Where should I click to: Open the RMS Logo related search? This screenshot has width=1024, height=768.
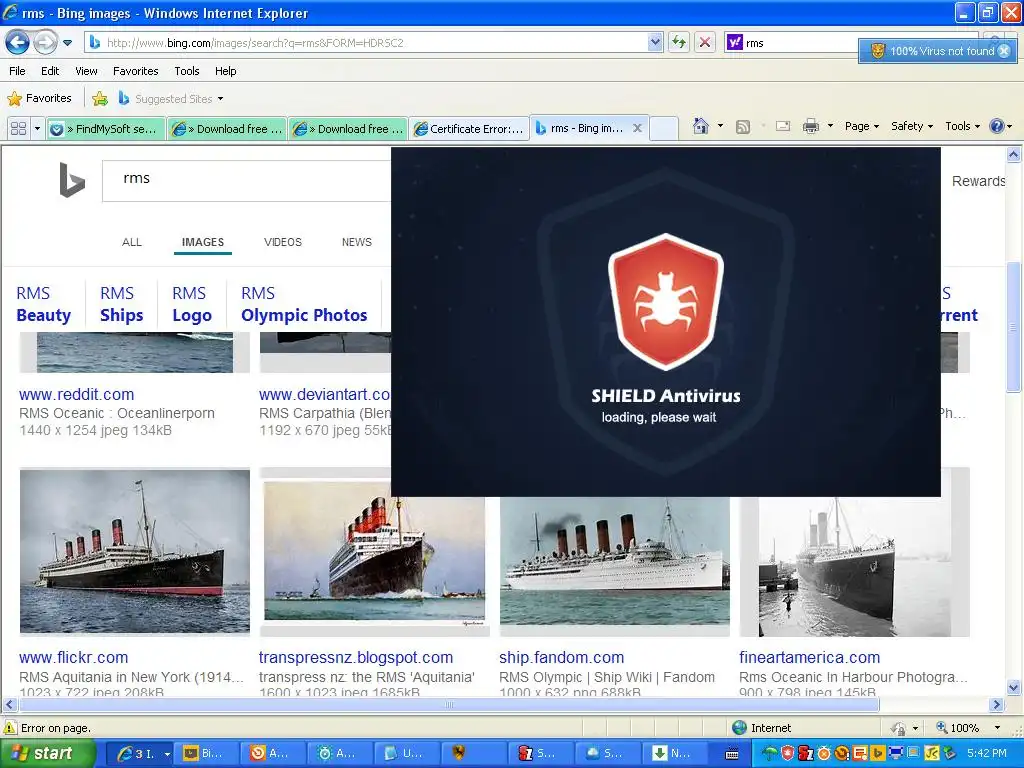(x=191, y=304)
